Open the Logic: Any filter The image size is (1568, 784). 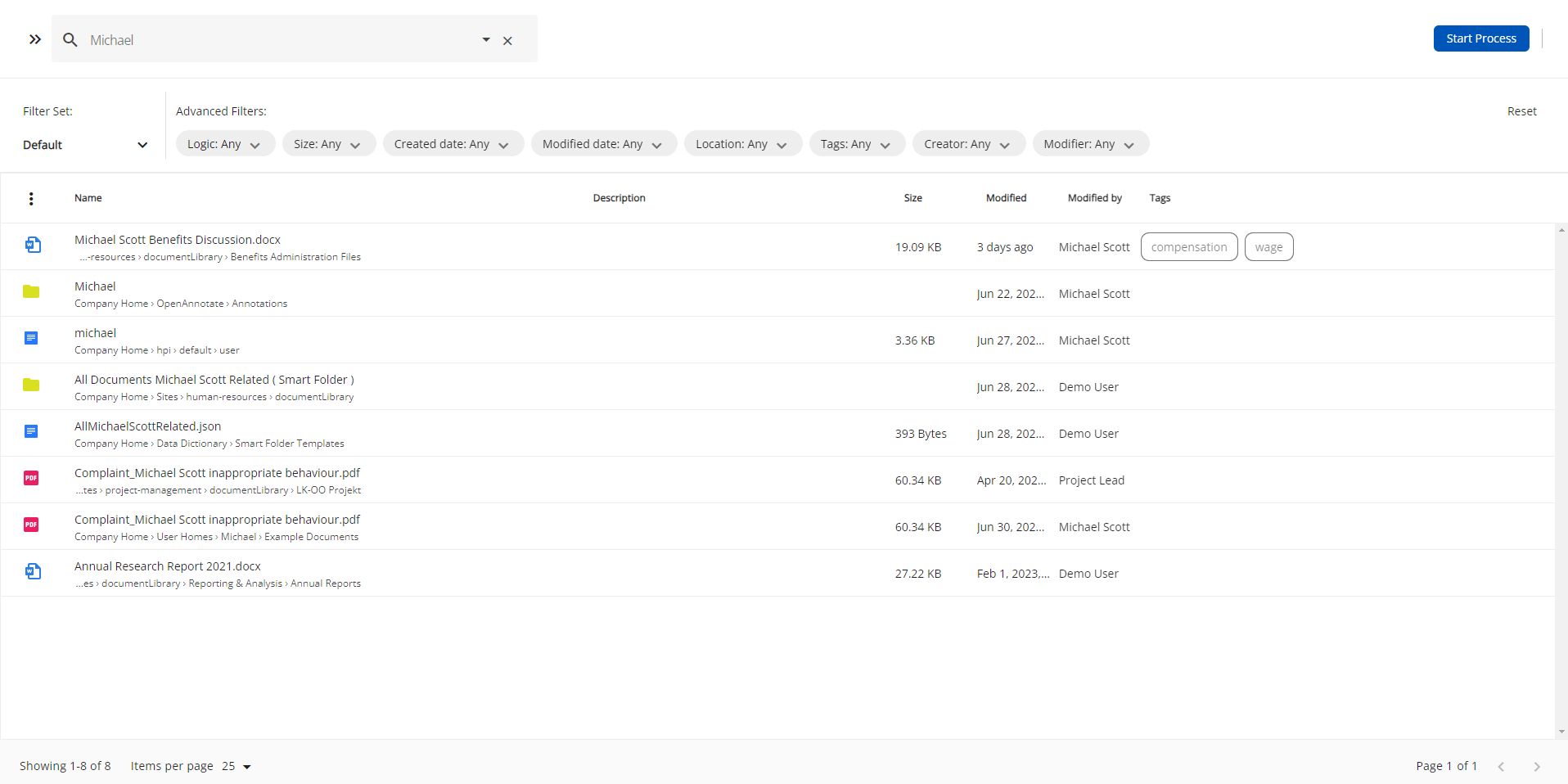coord(225,144)
